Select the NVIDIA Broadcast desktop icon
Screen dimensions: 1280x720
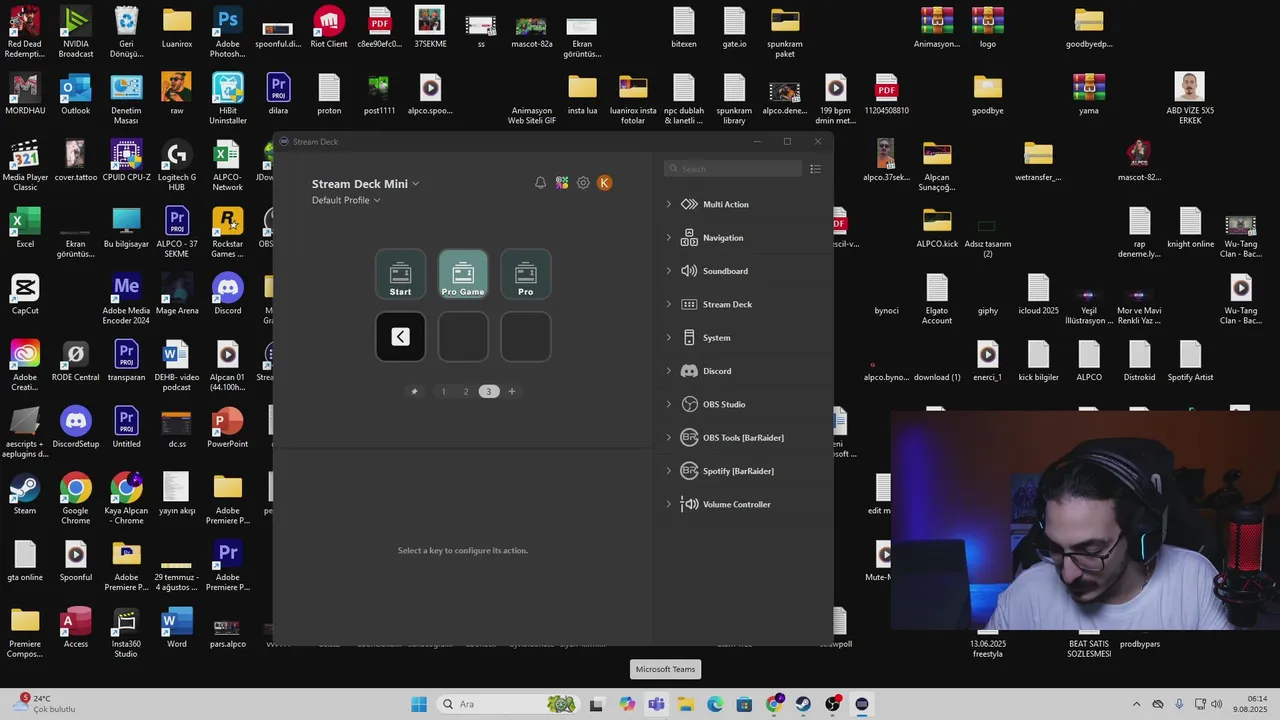pos(76,32)
